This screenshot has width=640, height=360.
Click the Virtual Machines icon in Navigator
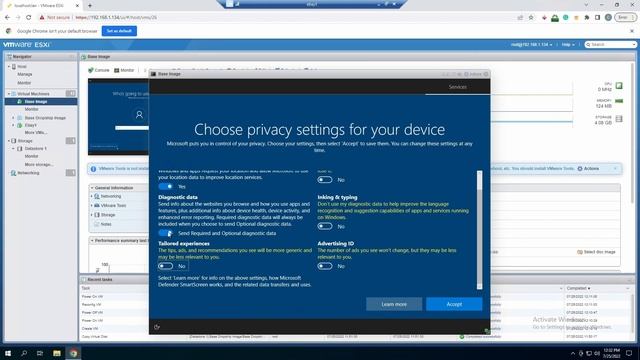click(x=14, y=94)
